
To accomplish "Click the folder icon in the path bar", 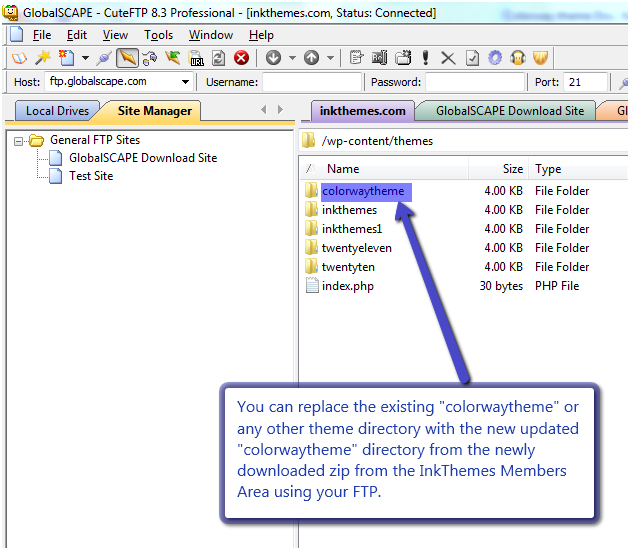I will coord(309,140).
